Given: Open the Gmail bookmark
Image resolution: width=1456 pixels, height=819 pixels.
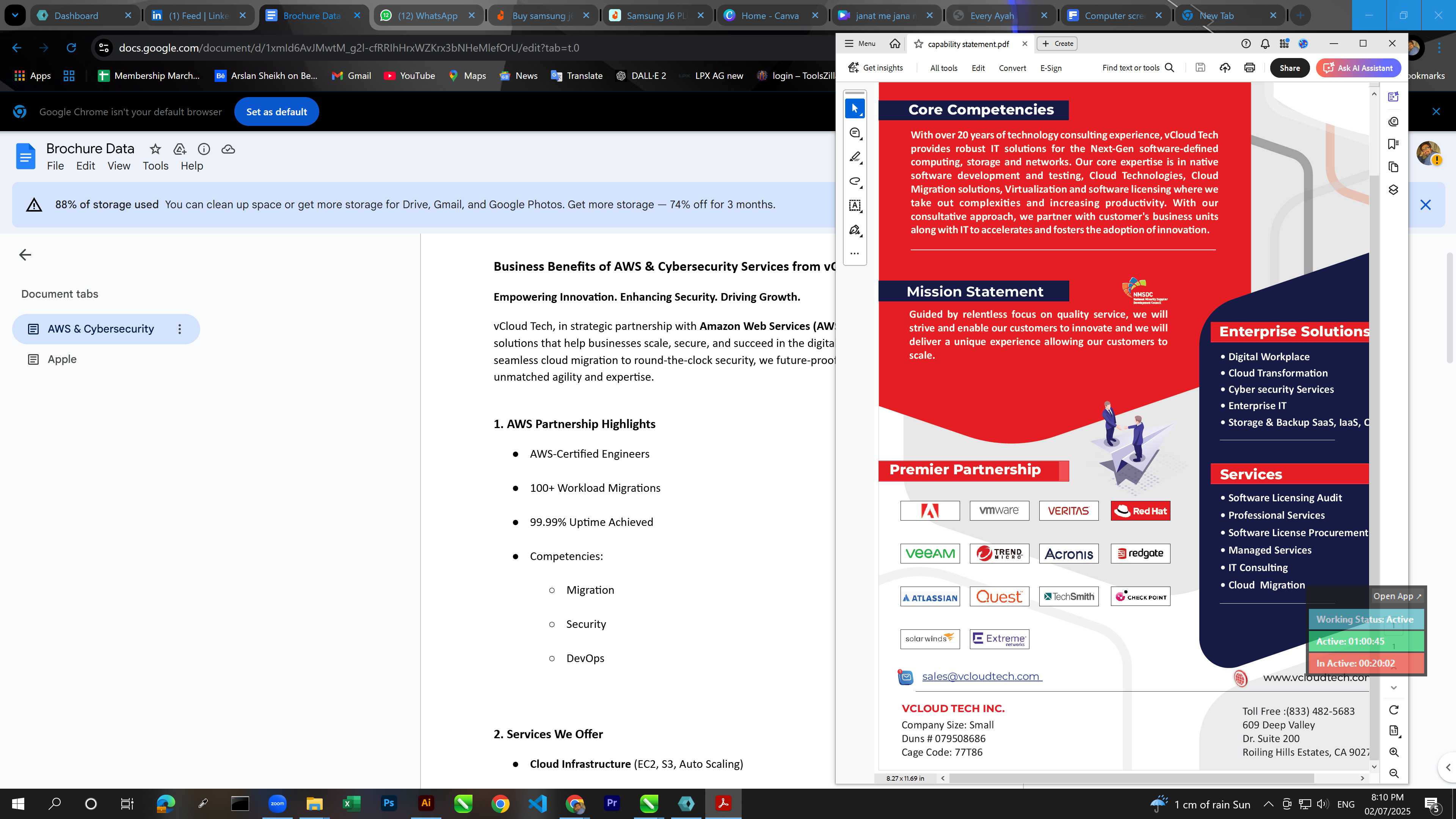Looking at the screenshot, I should 351,76.
